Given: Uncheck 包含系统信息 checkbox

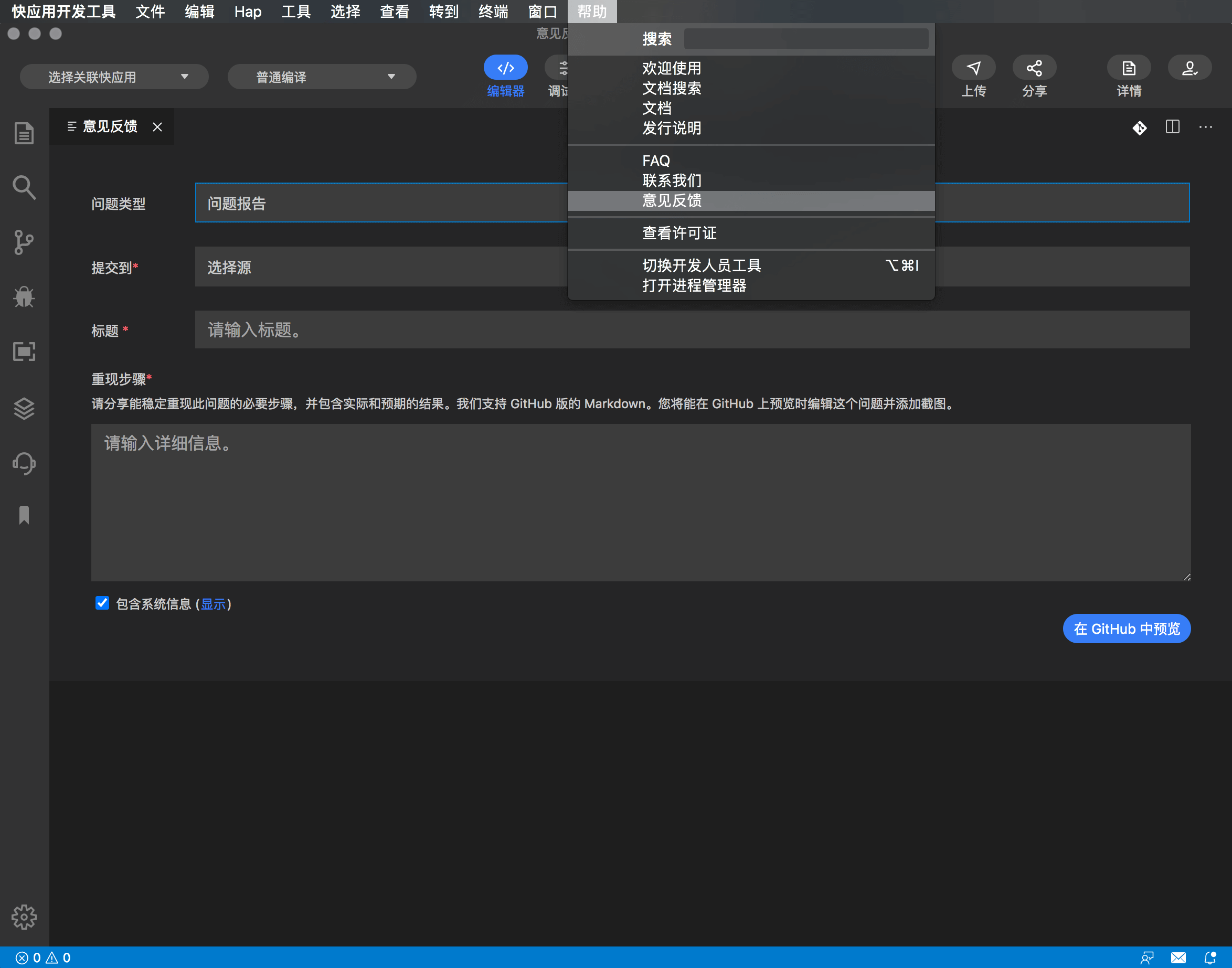Looking at the screenshot, I should click(102, 603).
